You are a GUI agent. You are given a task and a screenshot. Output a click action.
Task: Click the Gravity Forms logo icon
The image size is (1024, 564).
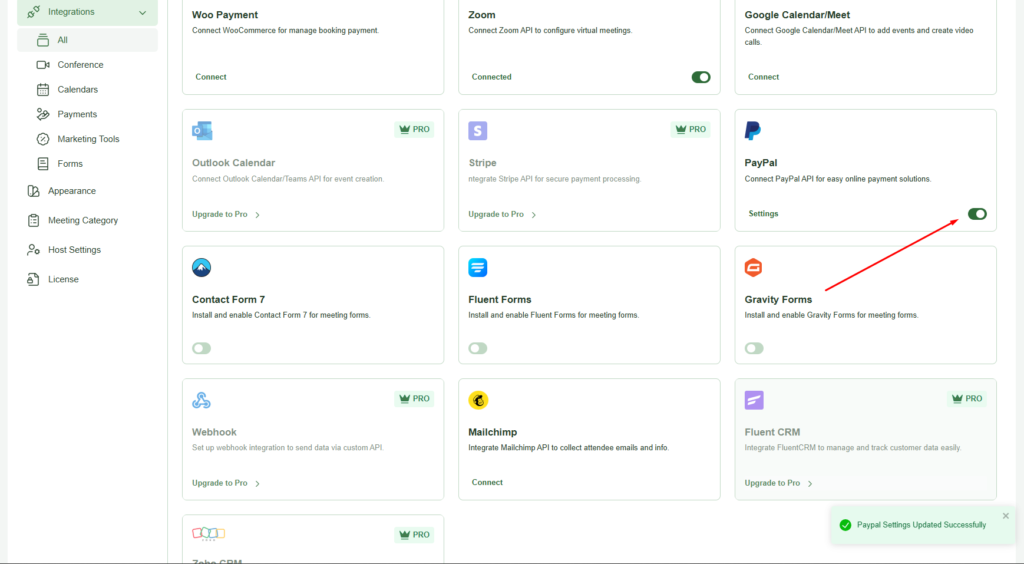[754, 268]
